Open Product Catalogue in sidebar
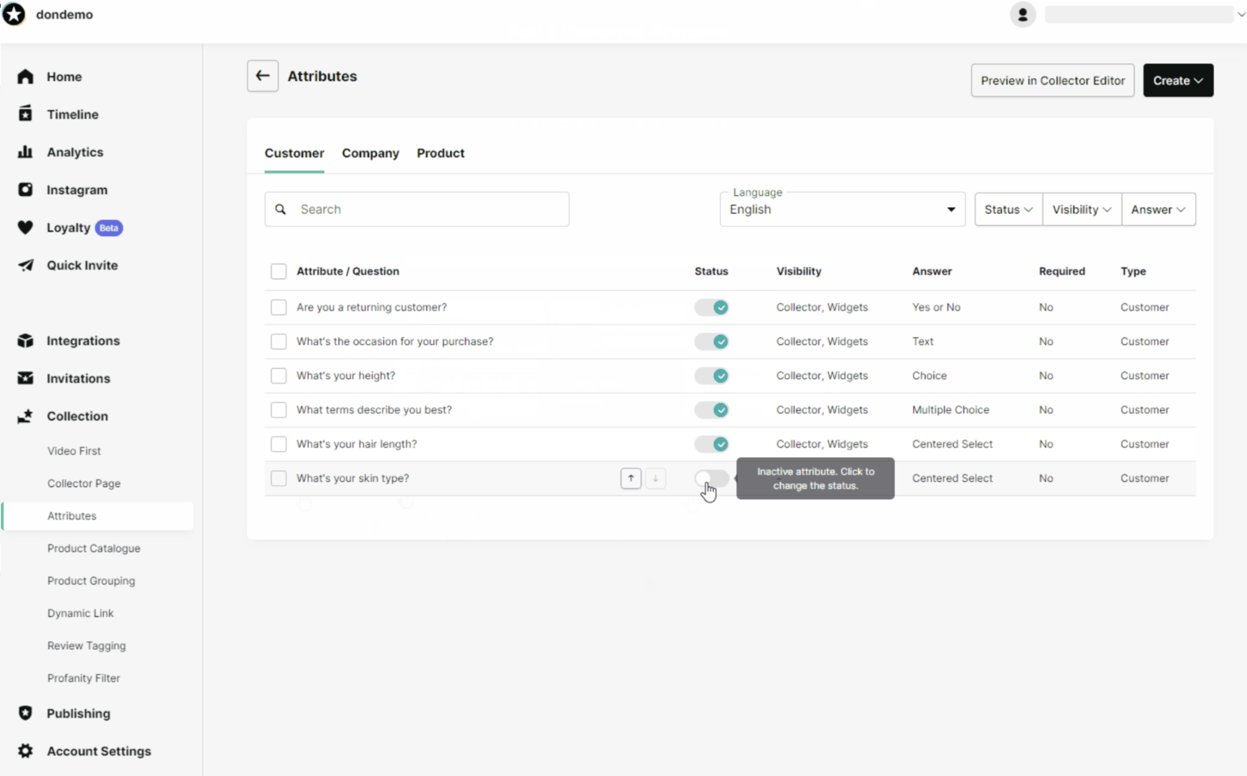The image size is (1247, 776). point(94,548)
